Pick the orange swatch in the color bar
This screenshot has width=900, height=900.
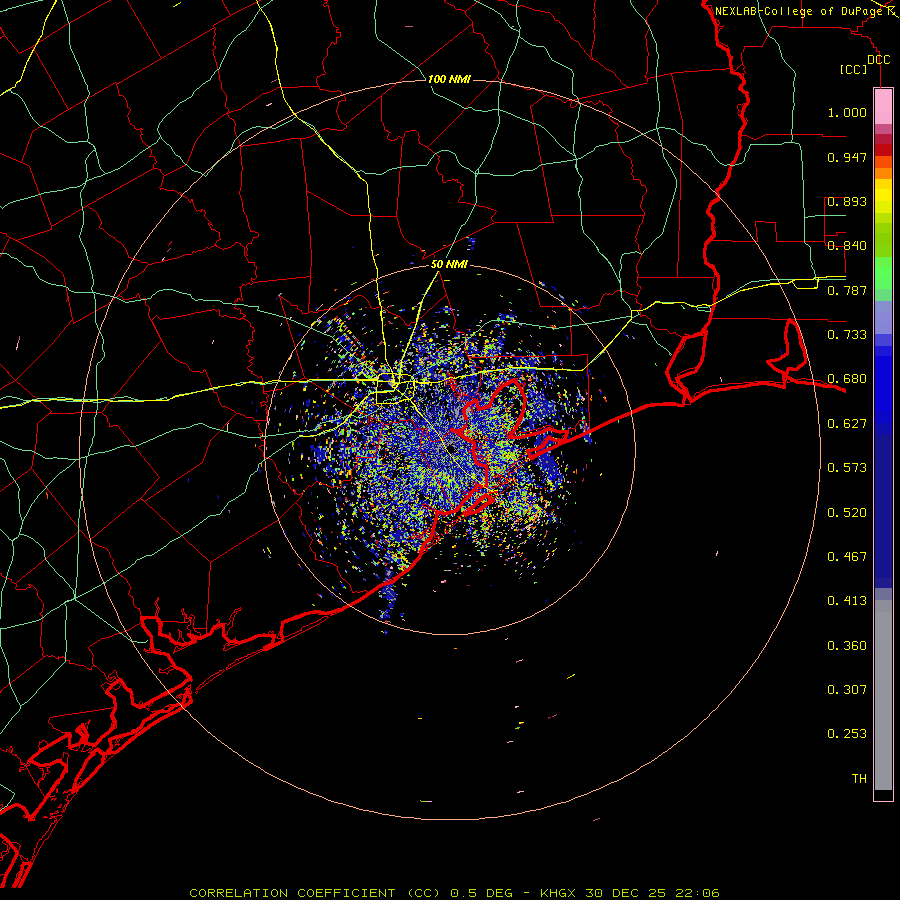click(x=883, y=173)
